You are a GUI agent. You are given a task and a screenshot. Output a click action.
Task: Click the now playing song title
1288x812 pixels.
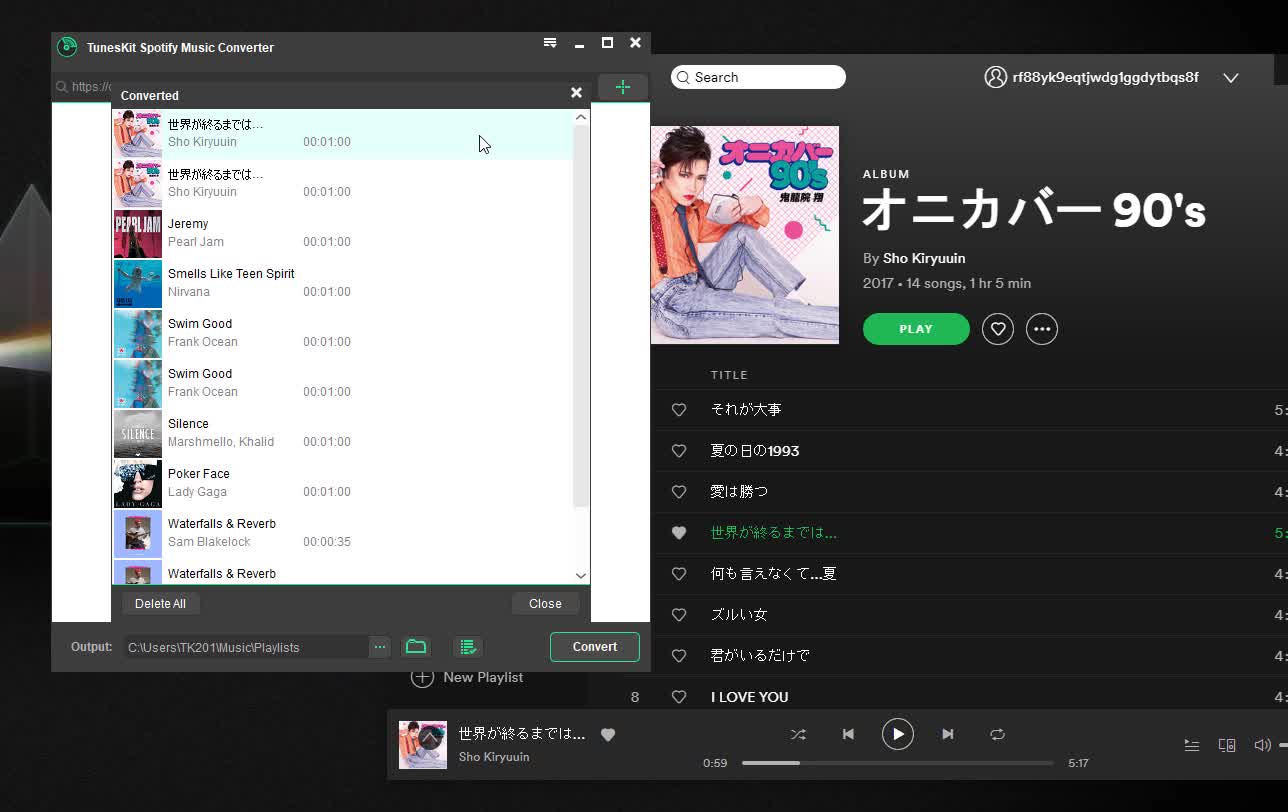click(522, 733)
